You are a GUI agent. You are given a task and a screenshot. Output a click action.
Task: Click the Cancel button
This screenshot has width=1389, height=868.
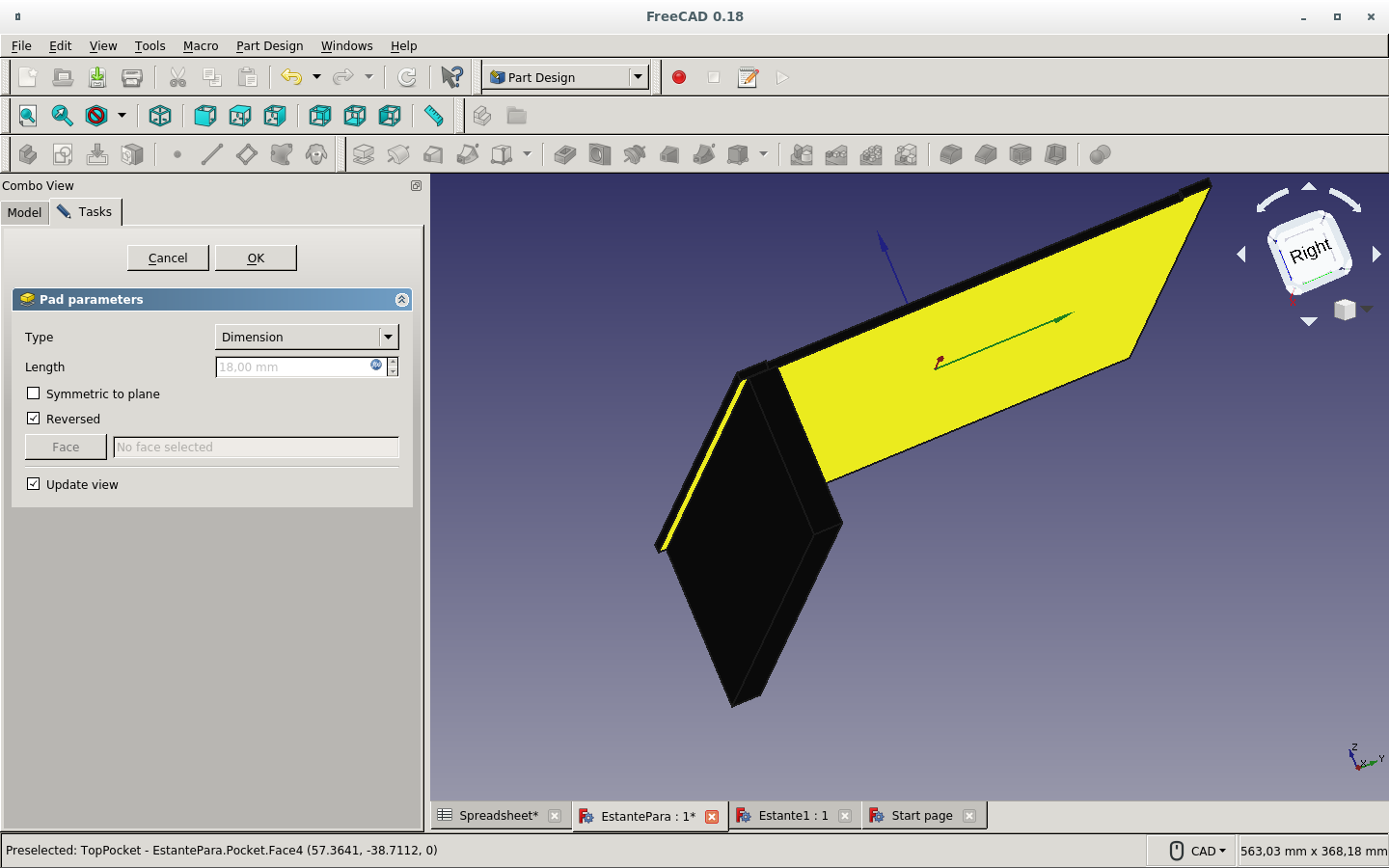point(168,258)
